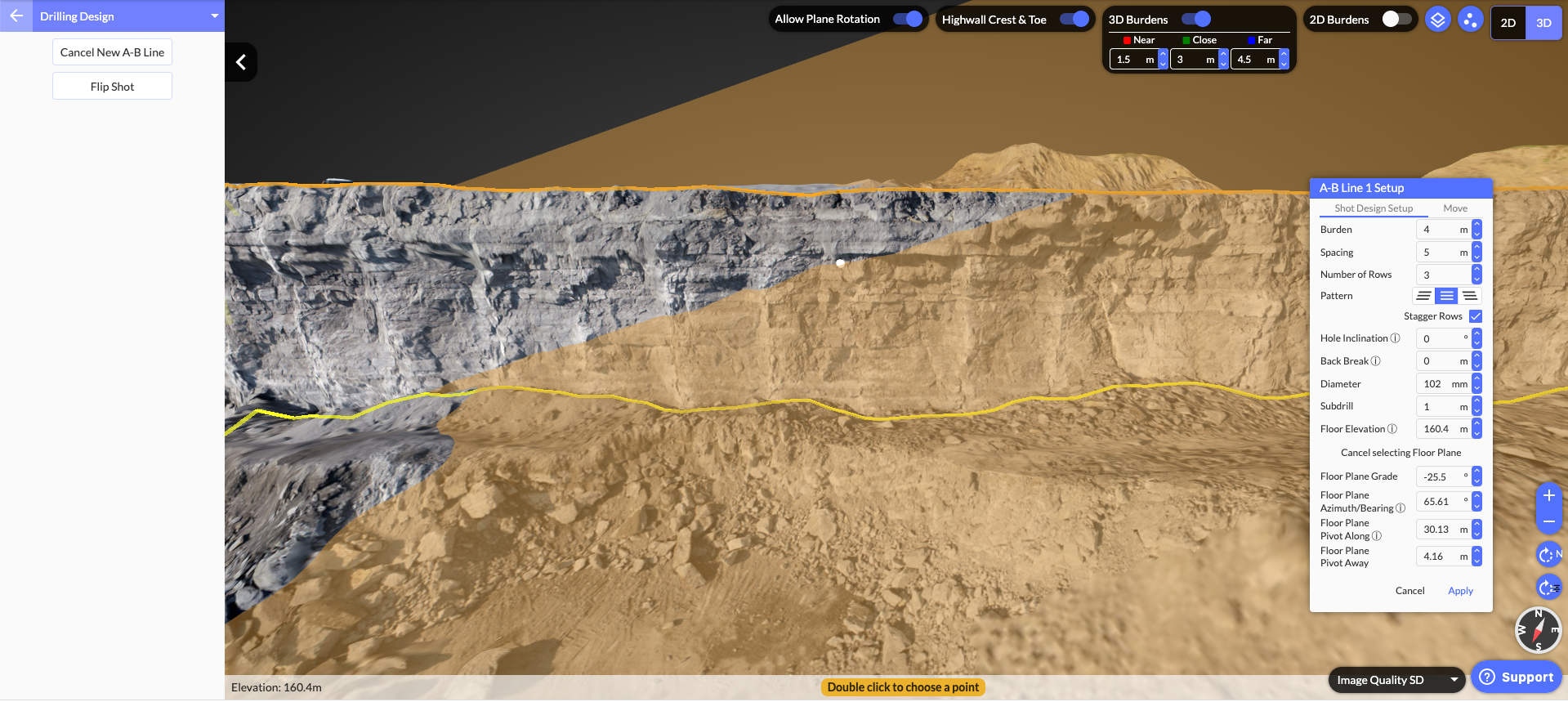Viewport: 1568px width, 702px height.
Task: Click the three-dots point cloud icon
Action: [x=1470, y=20]
